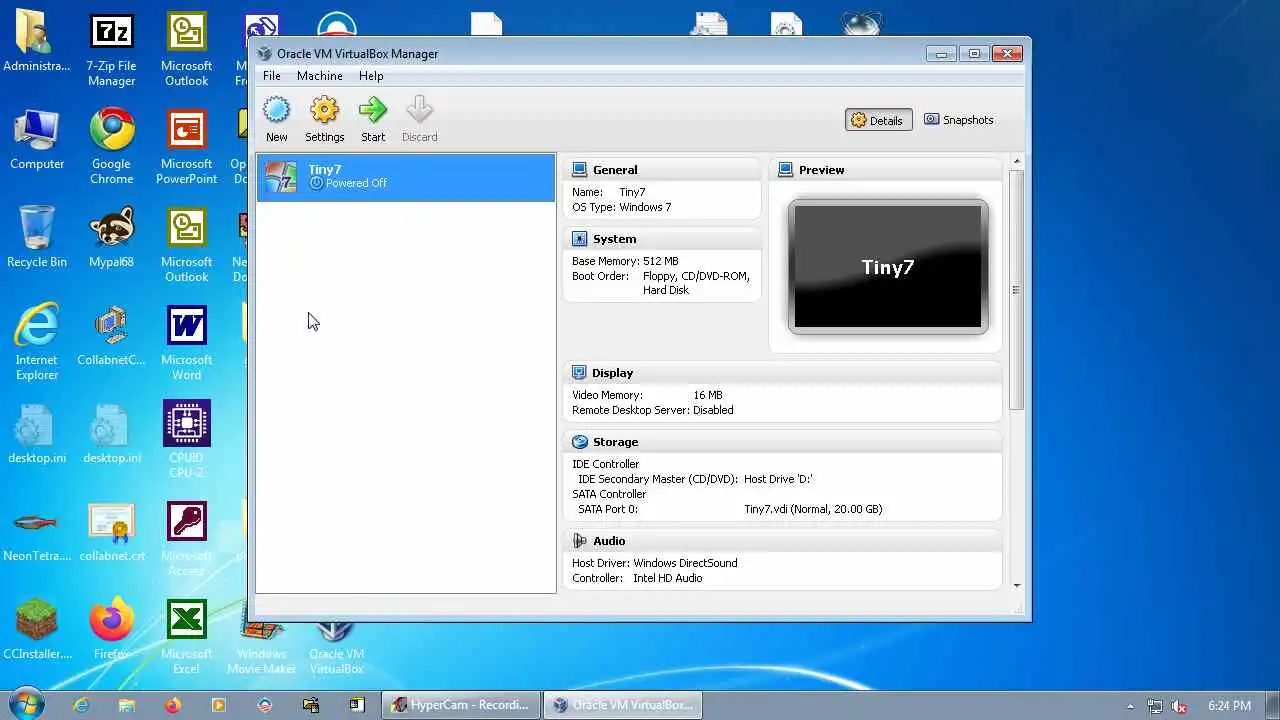
Task: Click the Base Memory 512 MB value
Action: click(661, 261)
